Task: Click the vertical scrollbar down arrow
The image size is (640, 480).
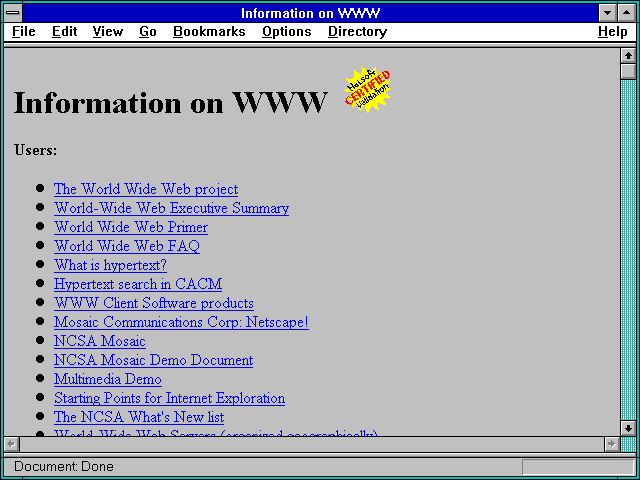Action: tap(629, 428)
